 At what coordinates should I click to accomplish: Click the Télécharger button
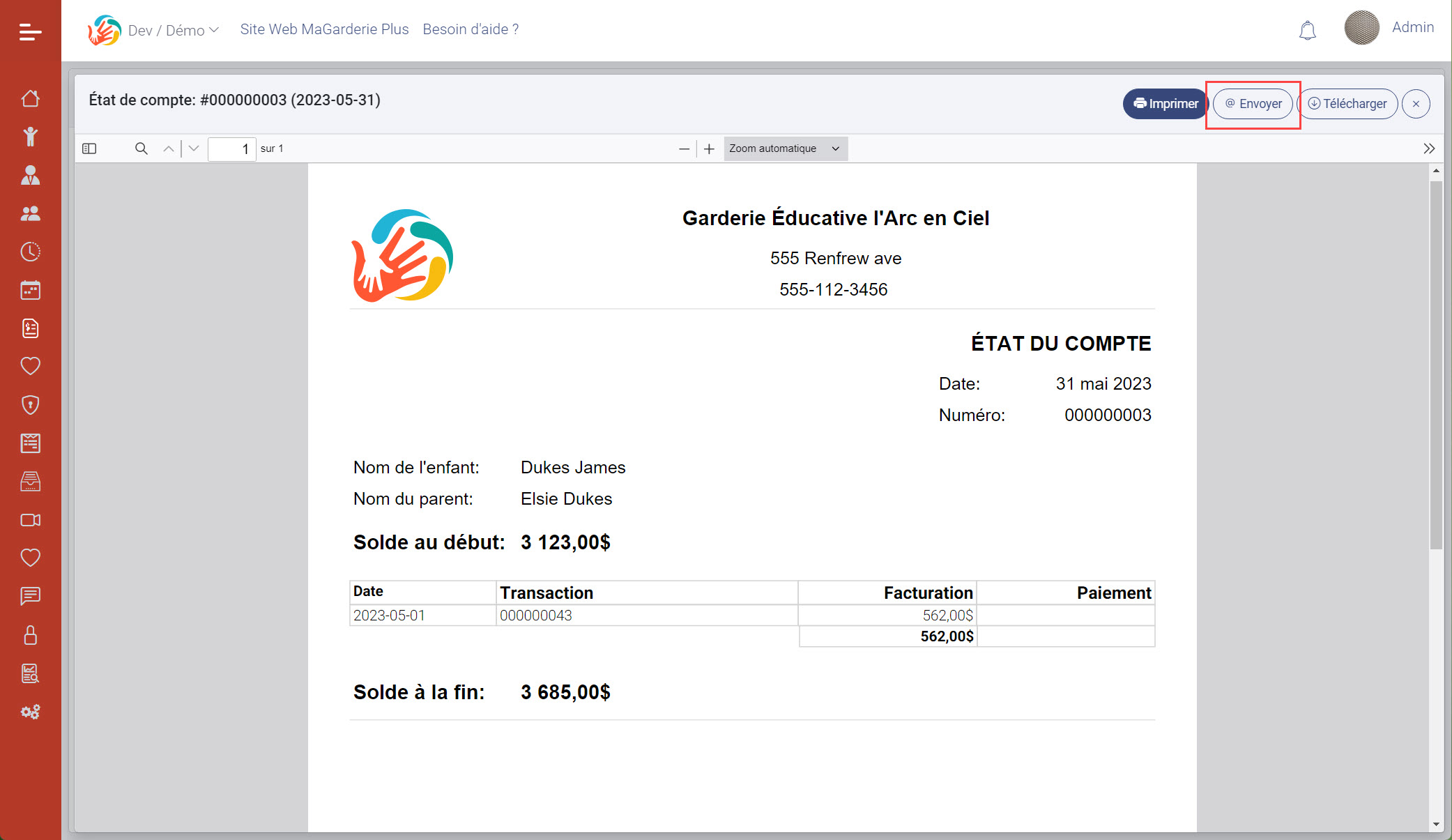[1347, 104]
